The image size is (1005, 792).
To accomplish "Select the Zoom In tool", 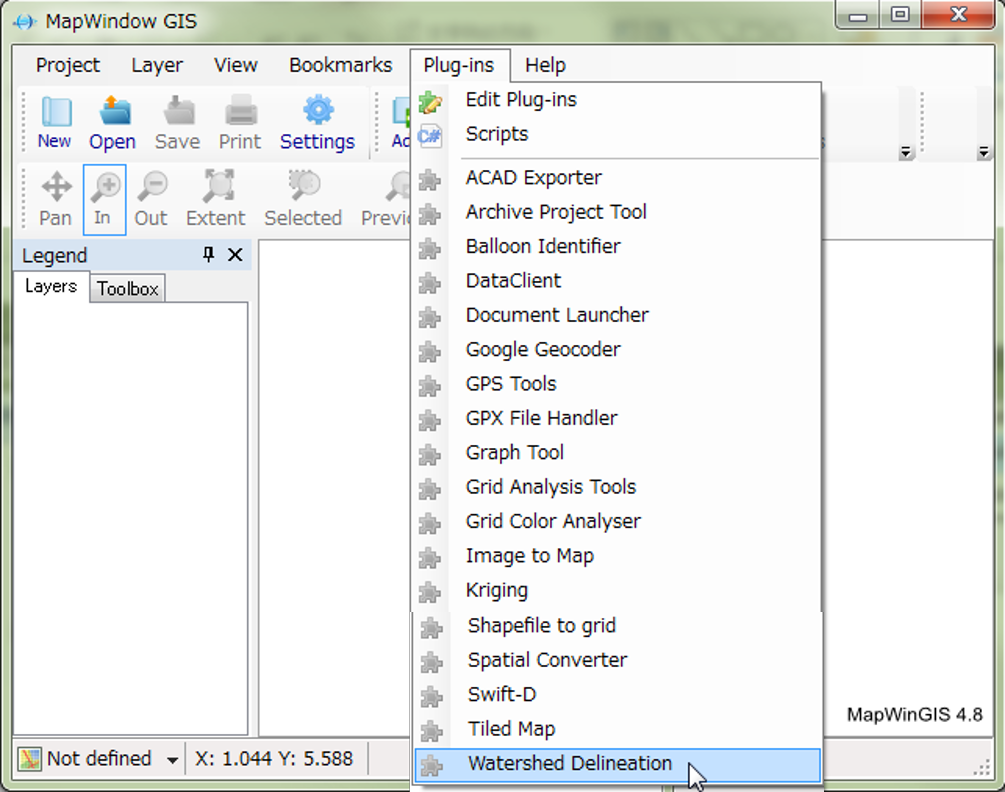I will (104, 199).
